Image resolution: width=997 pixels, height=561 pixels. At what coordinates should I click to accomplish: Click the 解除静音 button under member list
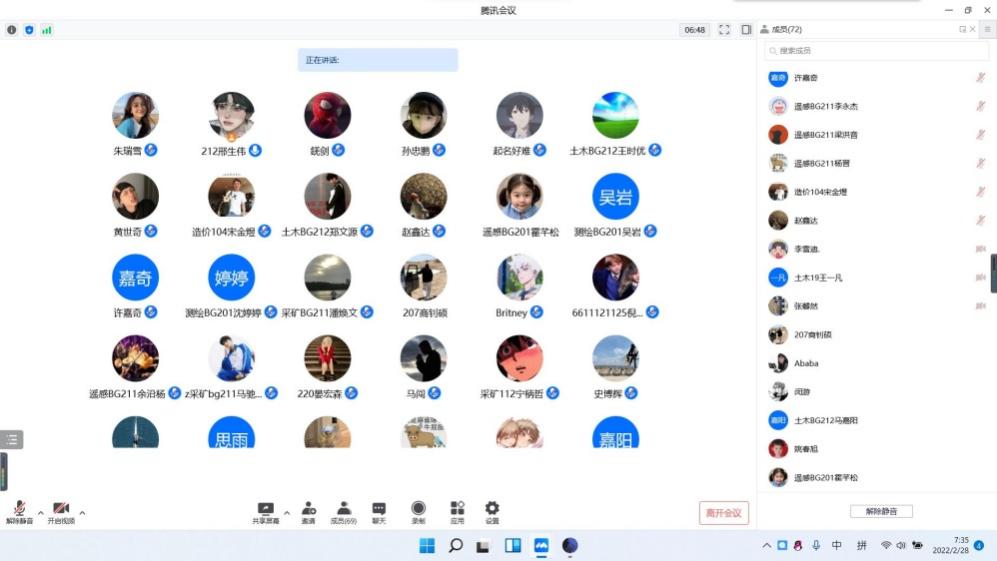click(881, 511)
